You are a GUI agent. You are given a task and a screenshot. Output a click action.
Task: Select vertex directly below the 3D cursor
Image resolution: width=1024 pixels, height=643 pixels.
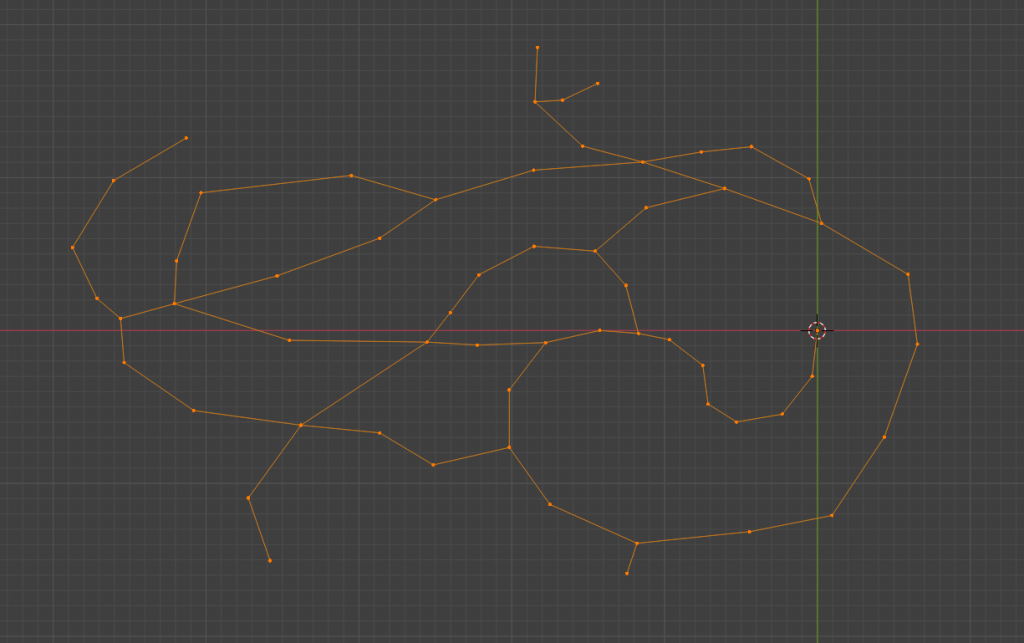pyautogui.click(x=812, y=377)
